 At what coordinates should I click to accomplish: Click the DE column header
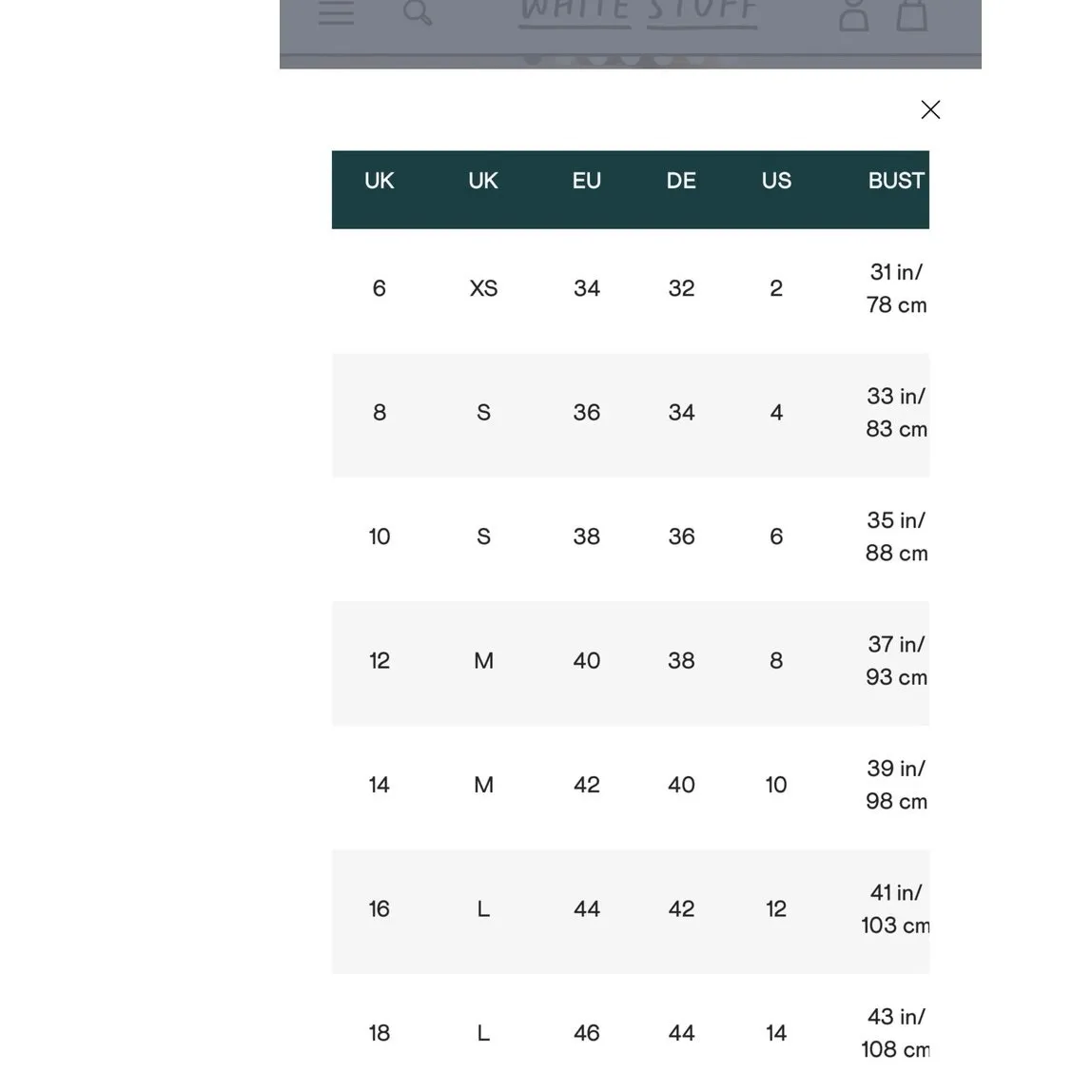coord(681,181)
